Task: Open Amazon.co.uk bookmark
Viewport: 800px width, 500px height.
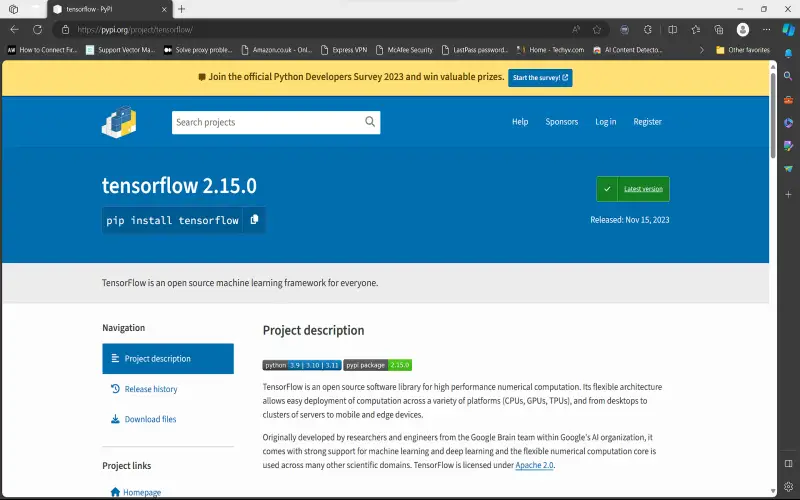Action: 277,50
